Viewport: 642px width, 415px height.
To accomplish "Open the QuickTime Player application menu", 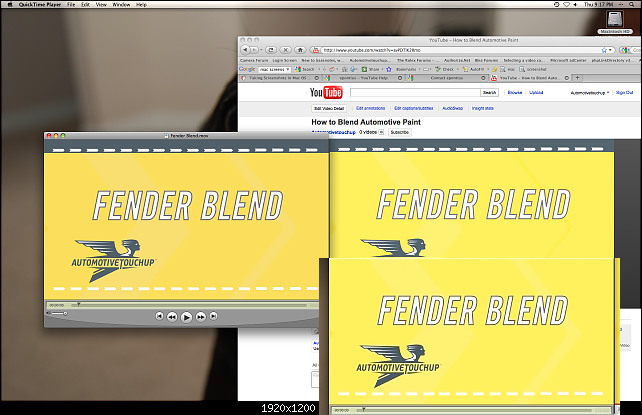I will (40, 5).
